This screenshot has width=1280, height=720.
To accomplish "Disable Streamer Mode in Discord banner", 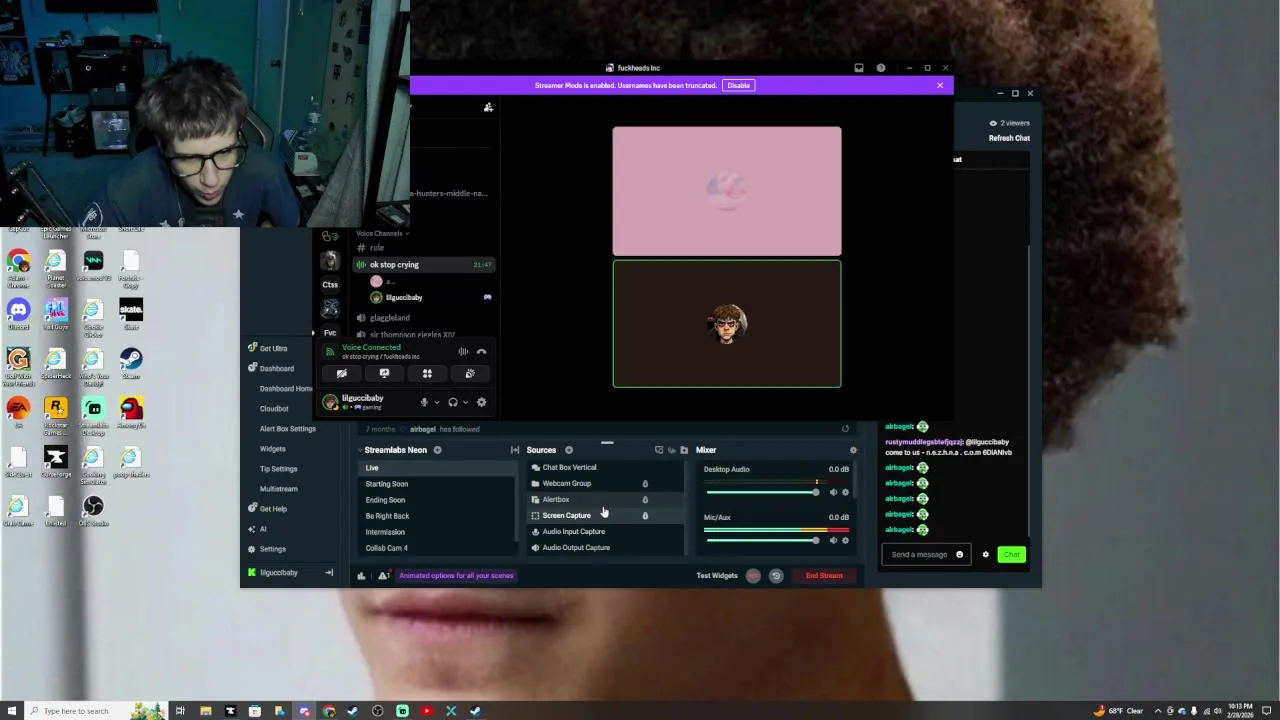I will [738, 85].
